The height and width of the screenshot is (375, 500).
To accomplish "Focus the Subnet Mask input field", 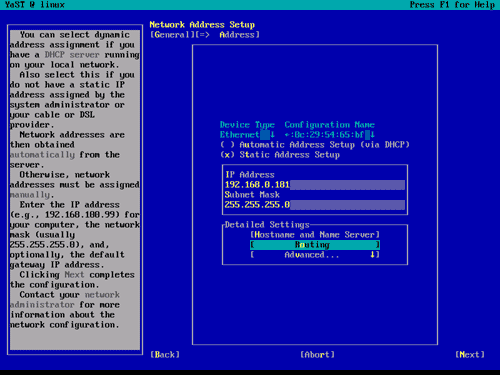I will click(315, 205).
